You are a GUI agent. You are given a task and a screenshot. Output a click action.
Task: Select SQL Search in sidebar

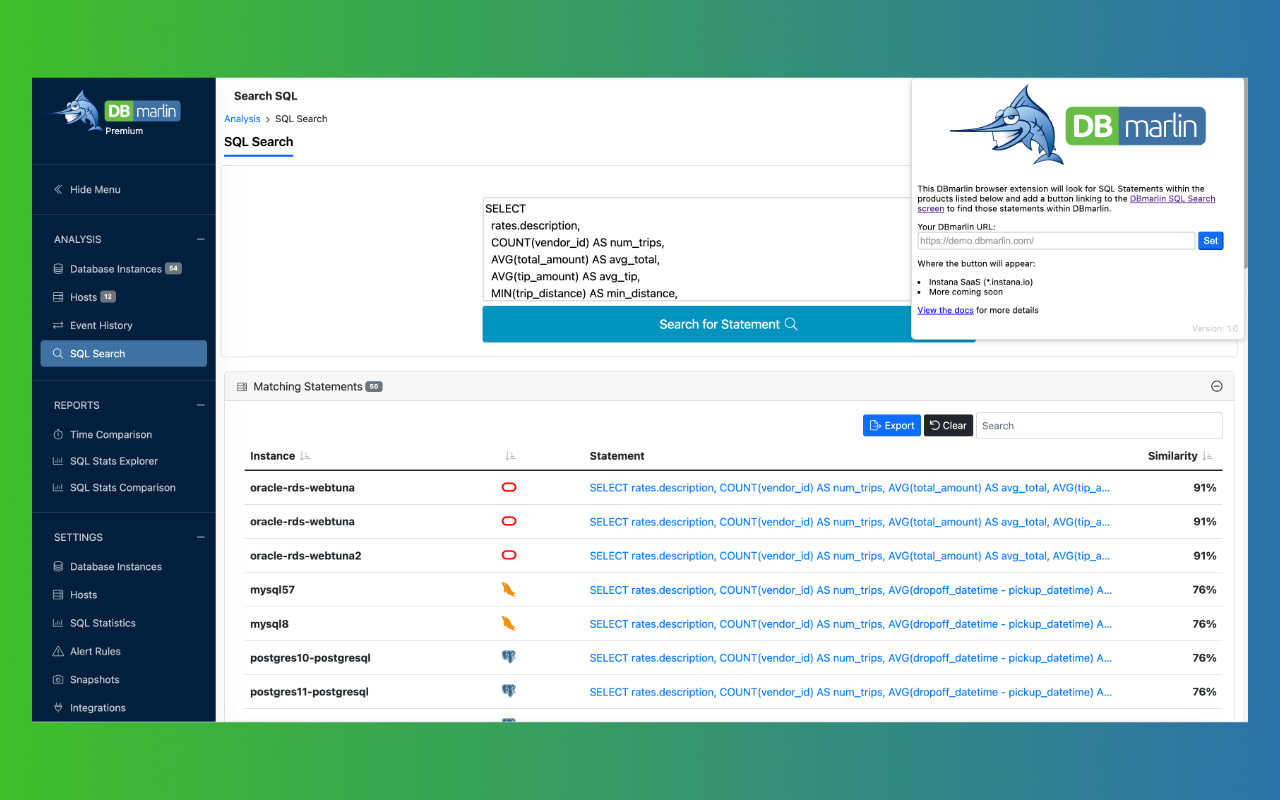(123, 353)
